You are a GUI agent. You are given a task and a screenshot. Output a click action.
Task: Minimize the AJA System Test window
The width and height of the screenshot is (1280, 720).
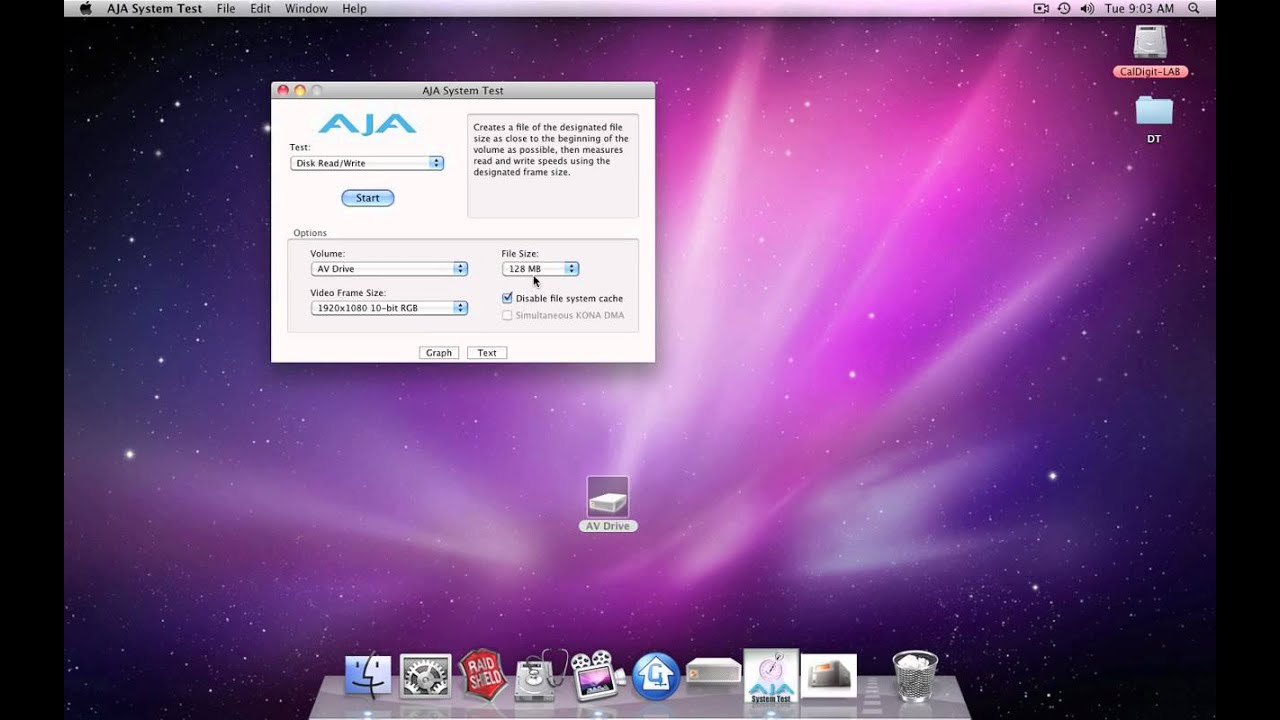coord(300,90)
